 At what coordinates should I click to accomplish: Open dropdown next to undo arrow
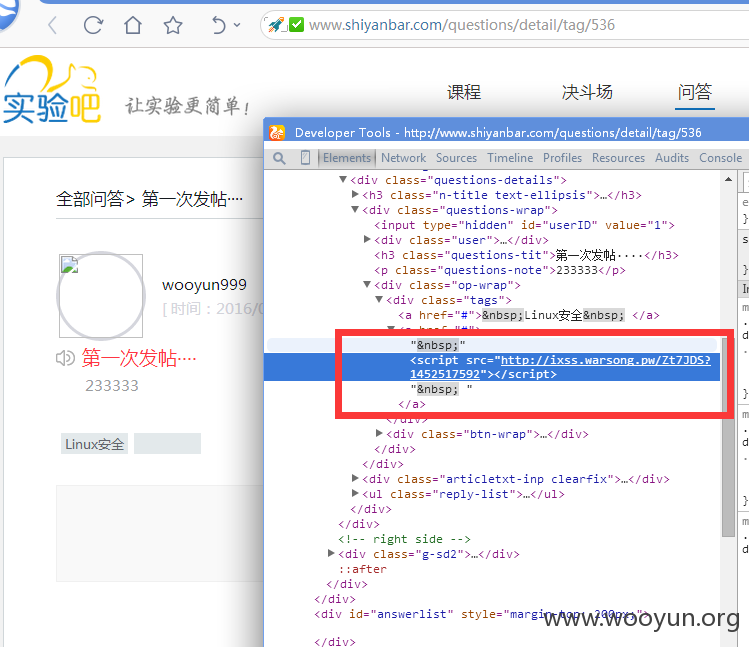tap(237, 25)
